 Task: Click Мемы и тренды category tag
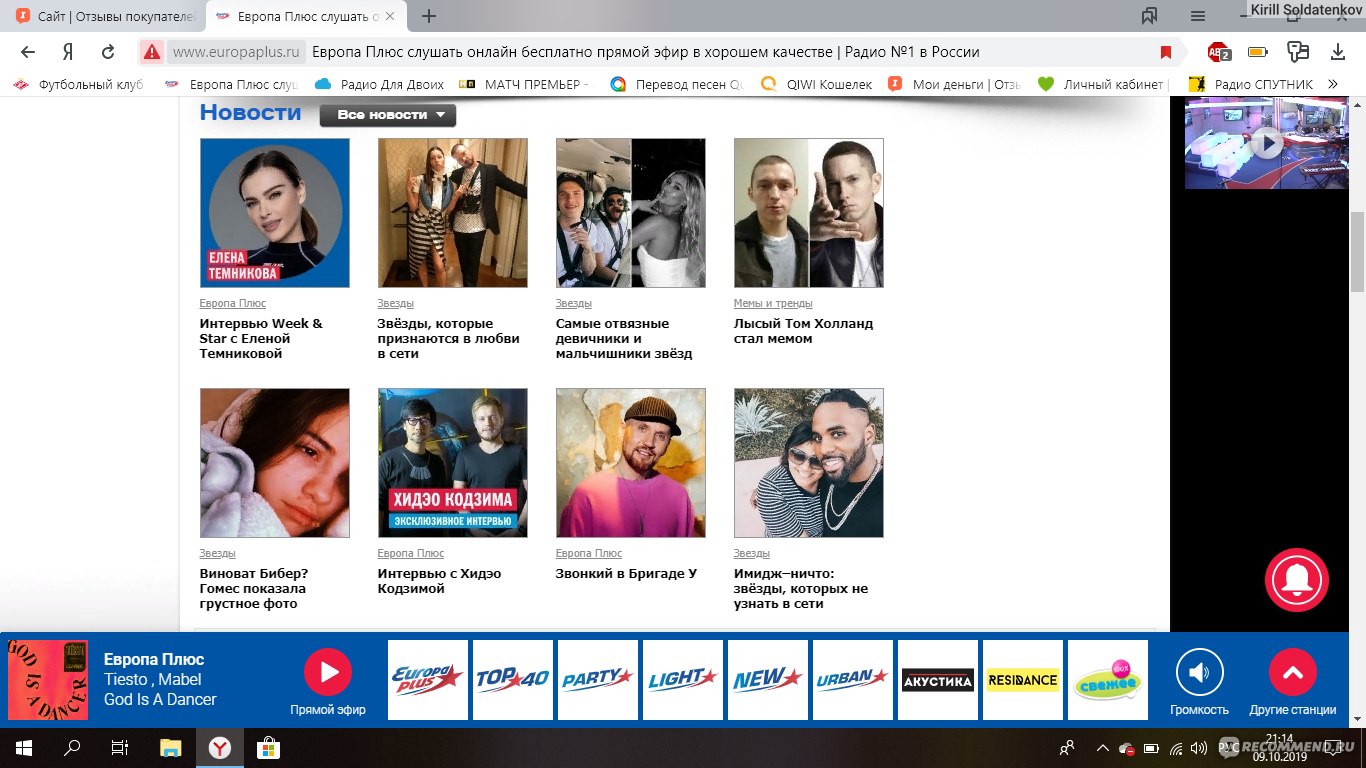tap(773, 303)
